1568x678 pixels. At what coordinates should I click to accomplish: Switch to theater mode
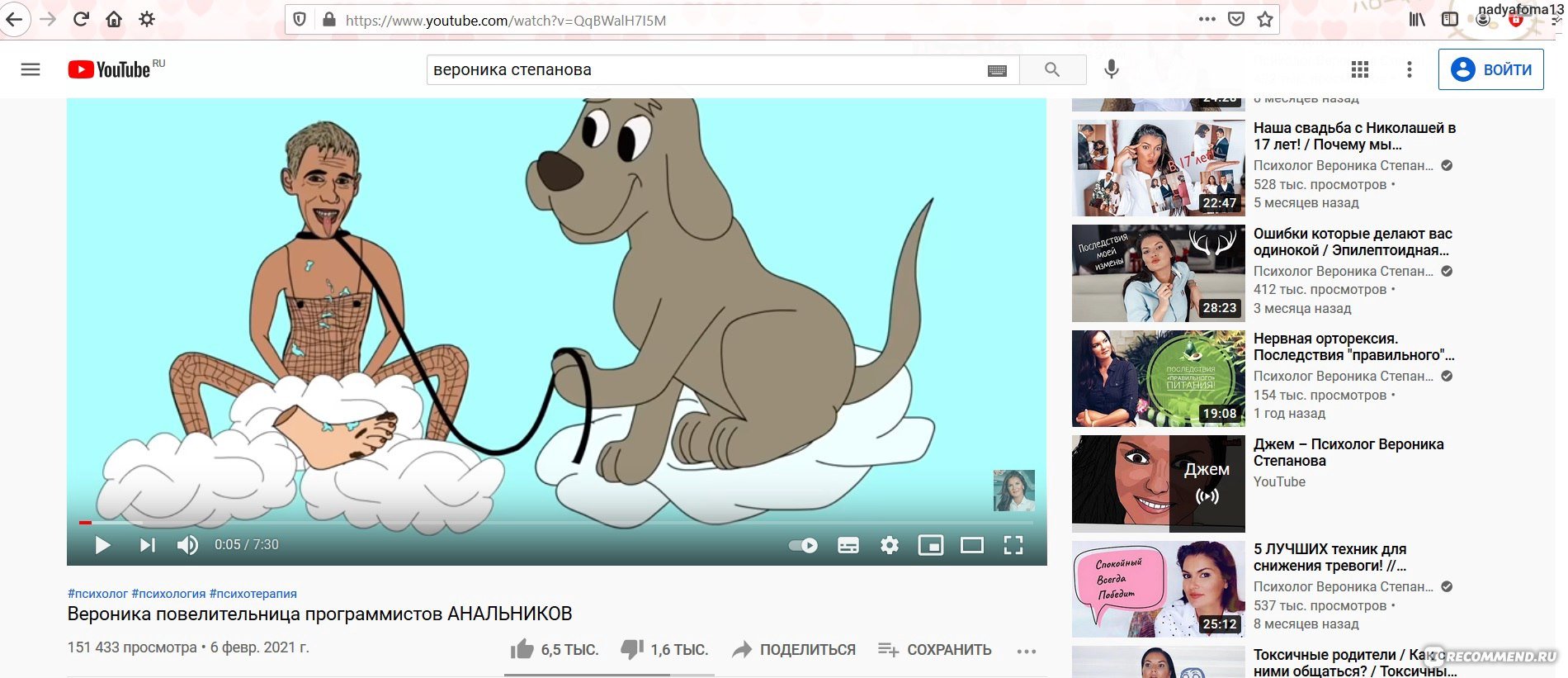coord(972,545)
